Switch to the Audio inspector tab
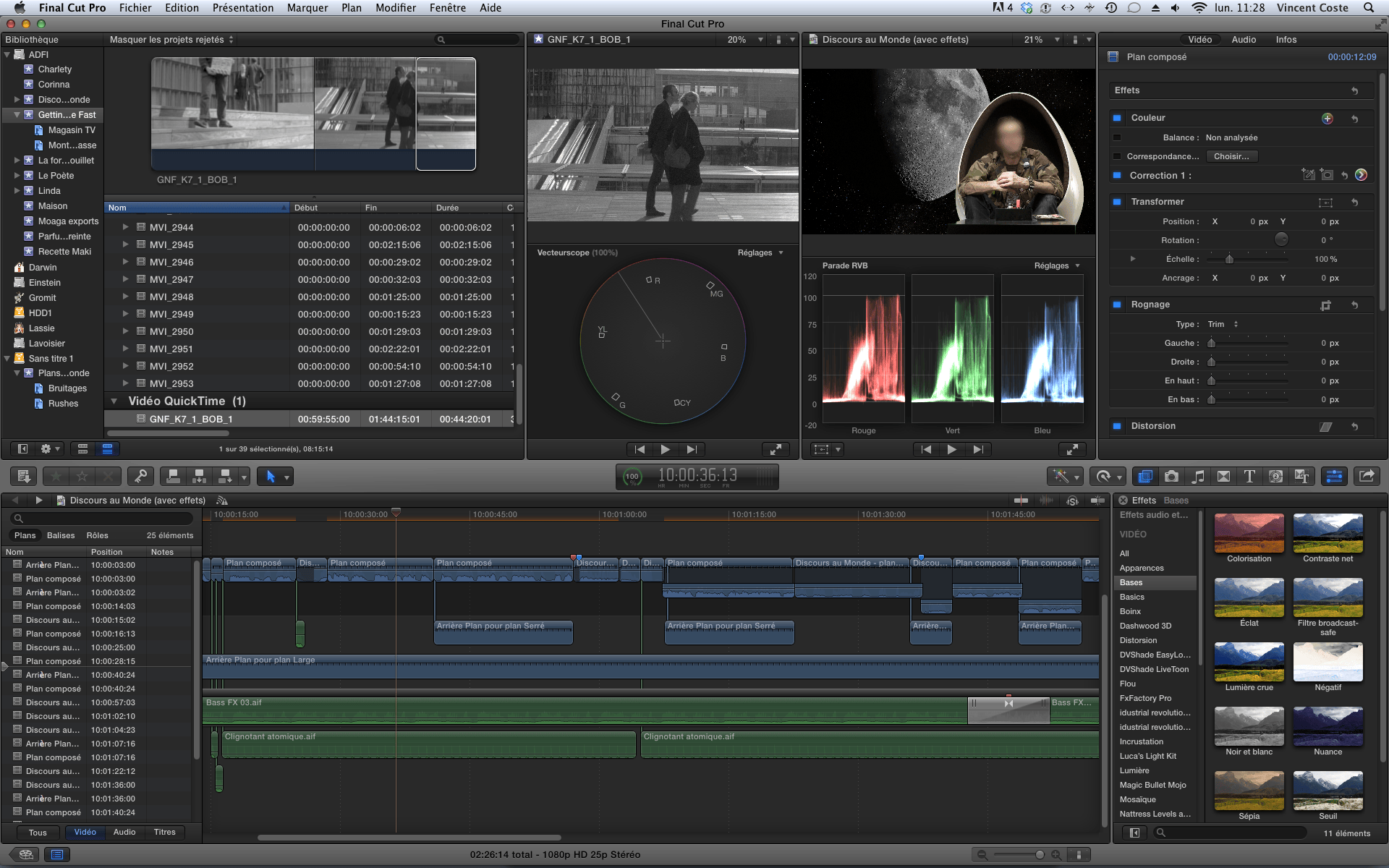The image size is (1389, 868). (1244, 40)
